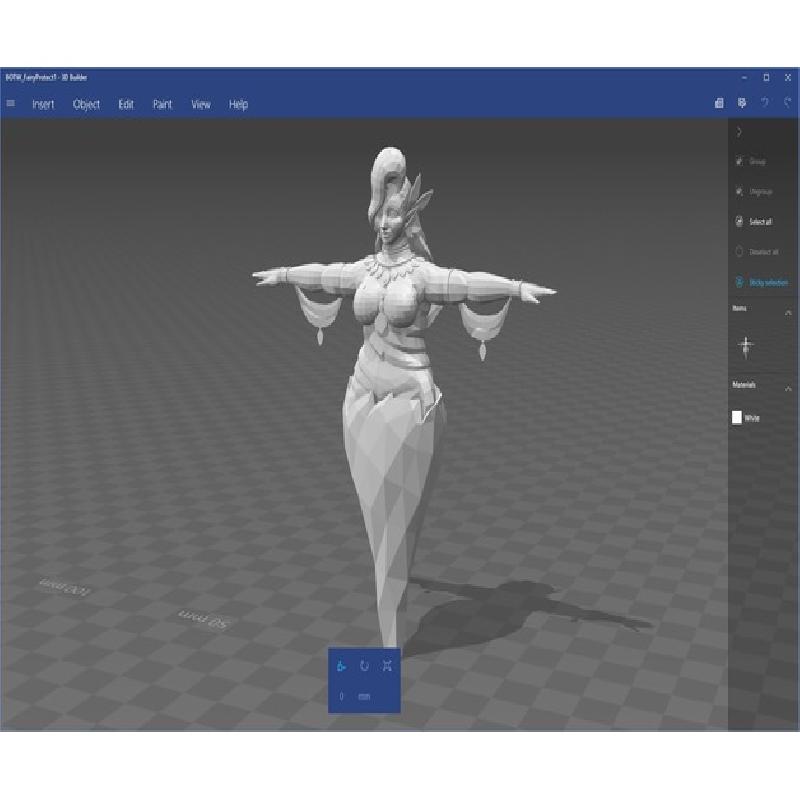Toggle Sticky selection
The image size is (800, 800).
[761, 282]
